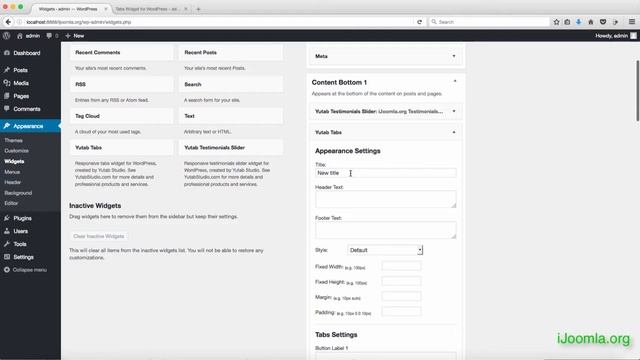The height and width of the screenshot is (360, 640).
Task: Go to browser home icon
Action: [590, 22]
